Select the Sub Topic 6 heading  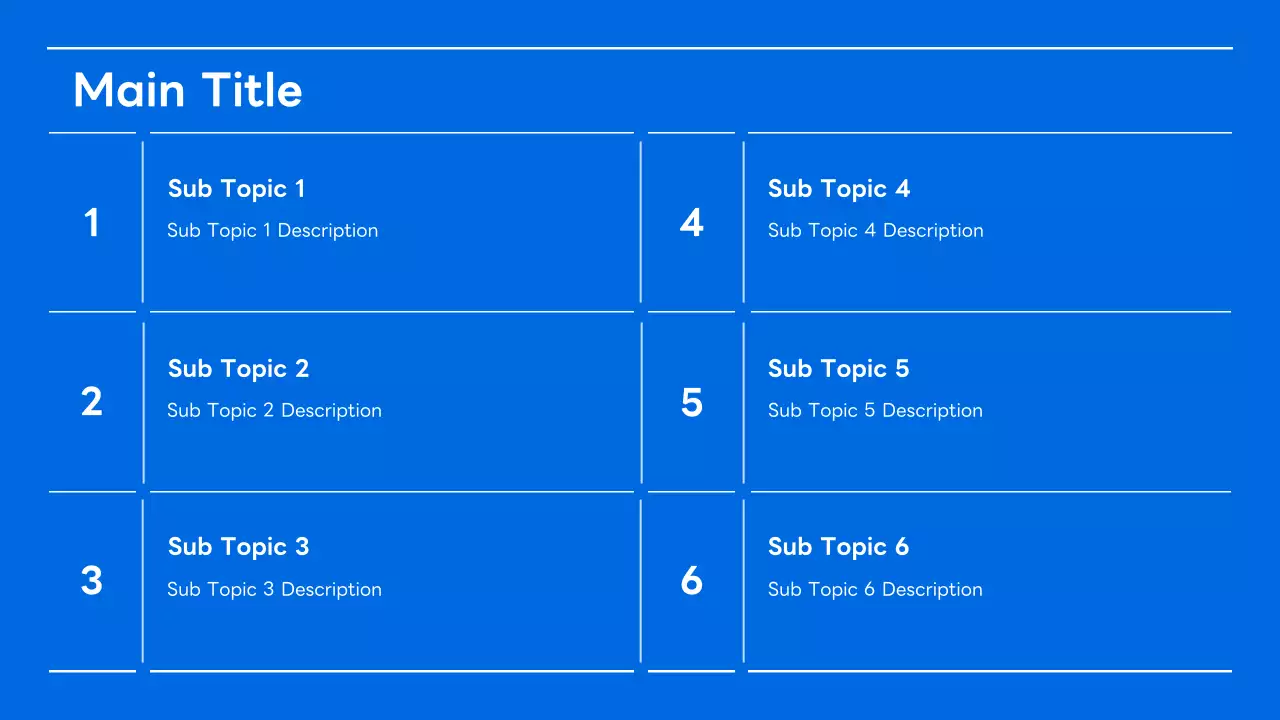click(x=839, y=547)
